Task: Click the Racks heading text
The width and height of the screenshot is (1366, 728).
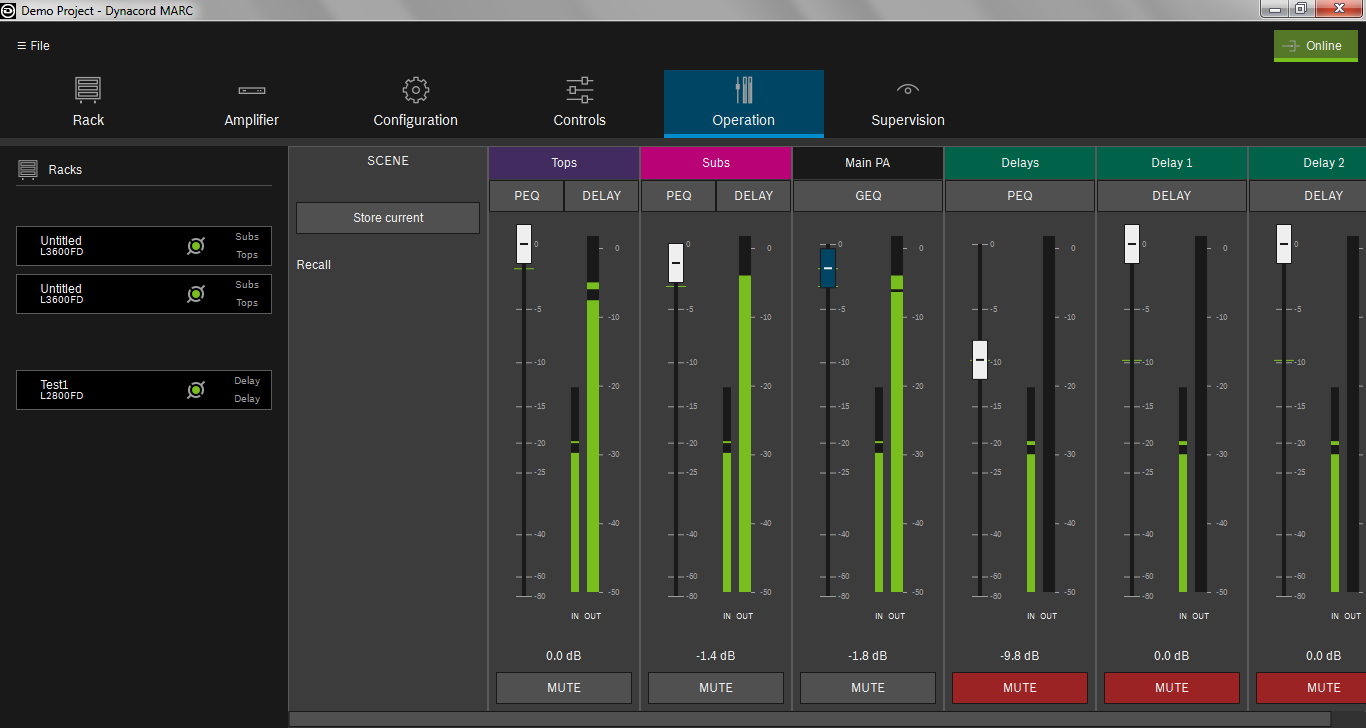Action: click(x=65, y=170)
